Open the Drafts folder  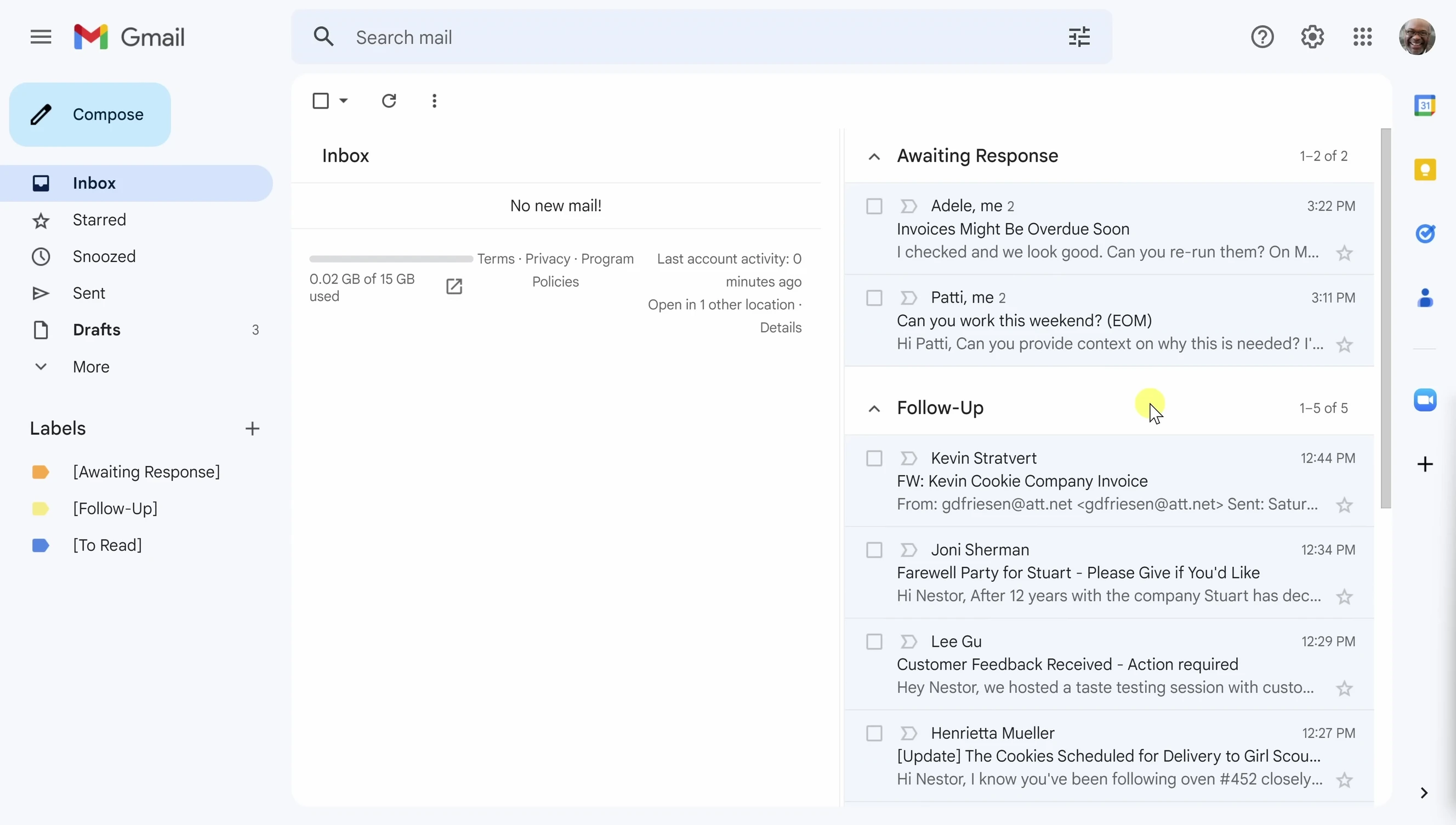click(96, 330)
